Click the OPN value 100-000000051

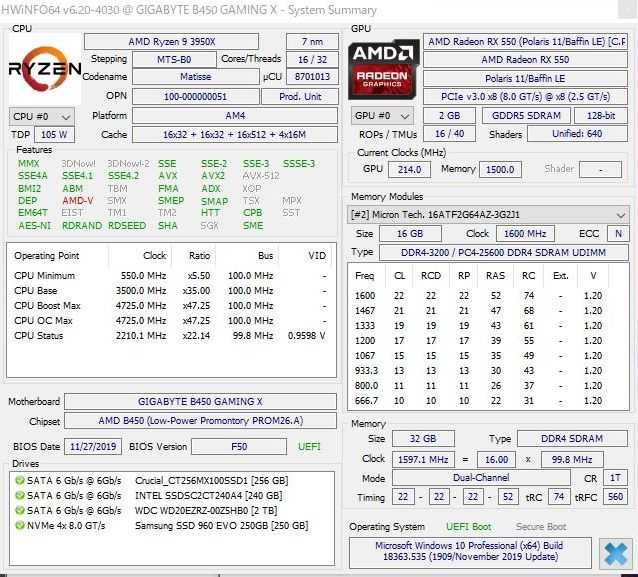pyautogui.click(x=195, y=97)
